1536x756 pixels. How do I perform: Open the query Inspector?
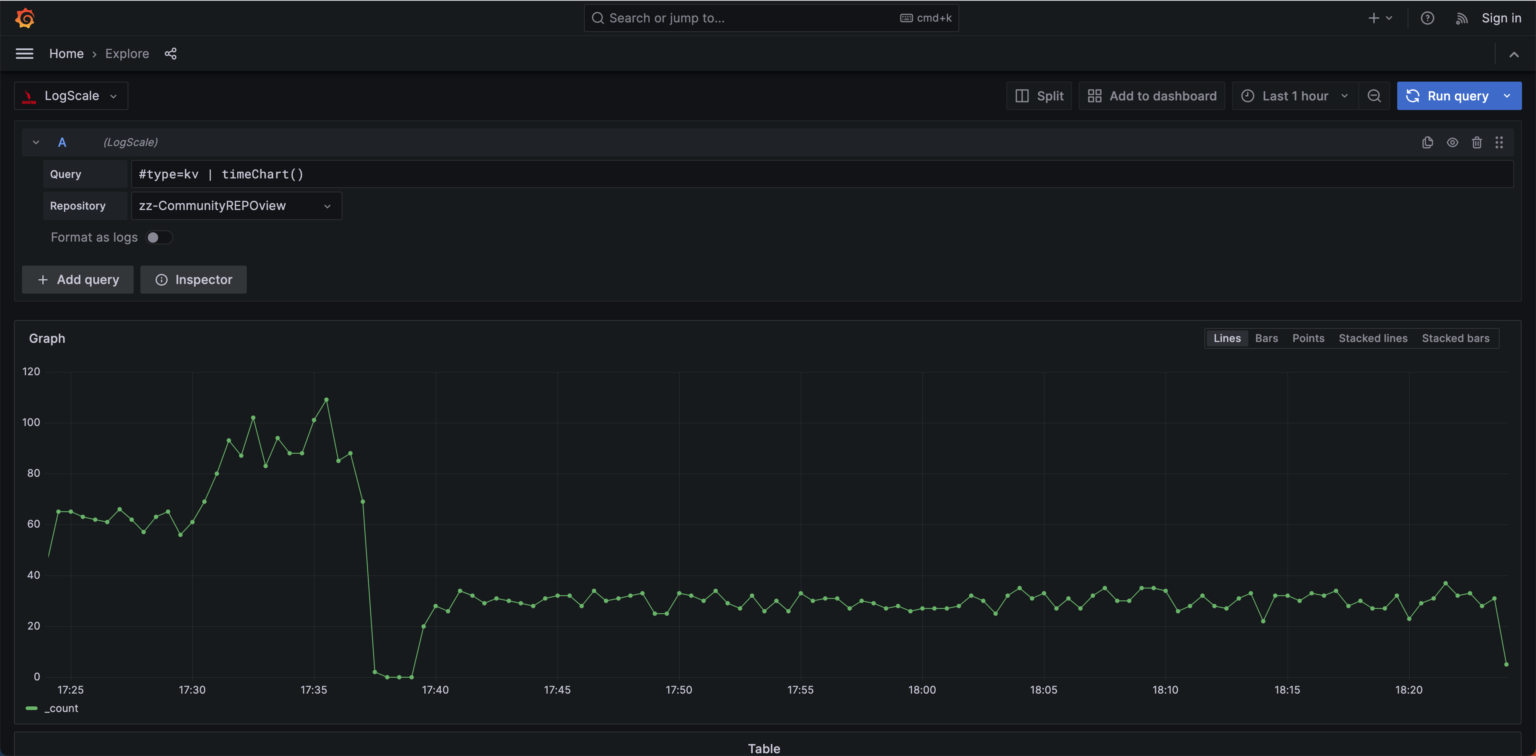(x=193, y=279)
